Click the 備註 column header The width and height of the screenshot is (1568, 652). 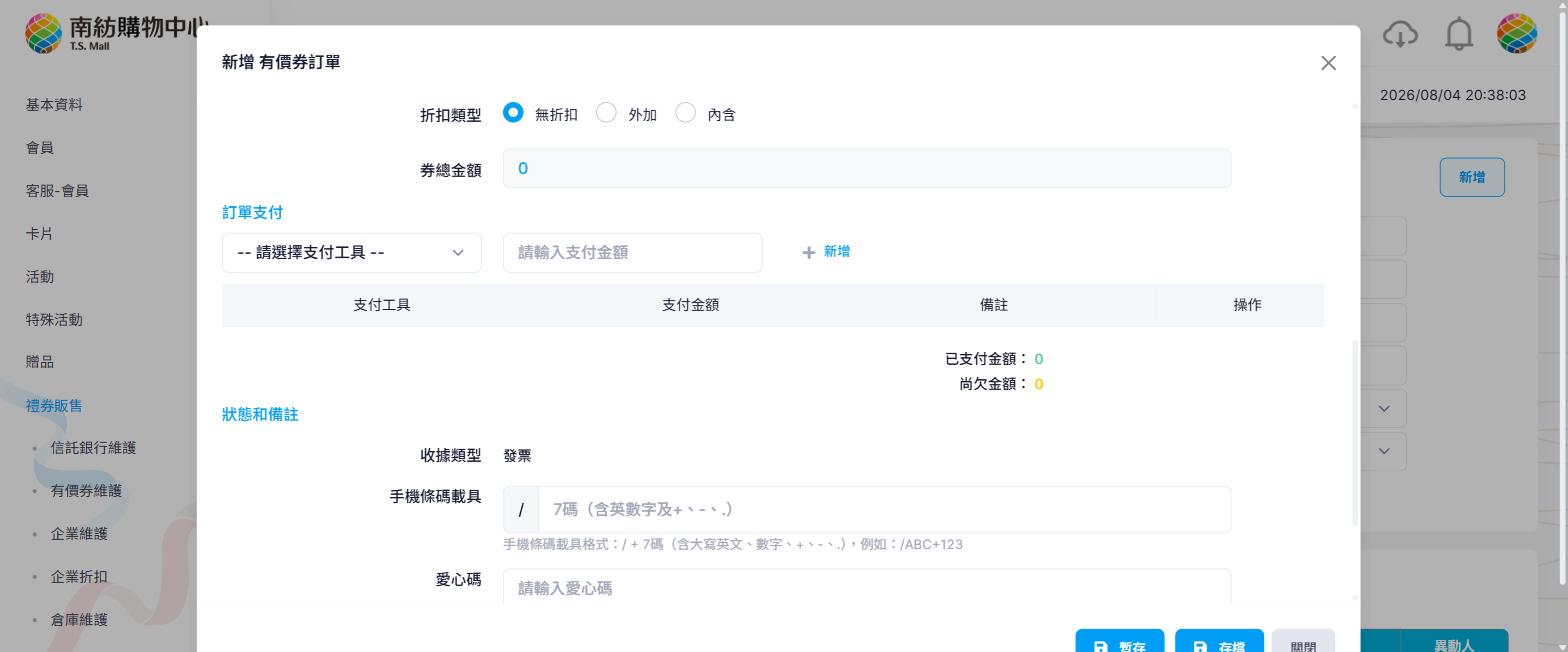994,305
